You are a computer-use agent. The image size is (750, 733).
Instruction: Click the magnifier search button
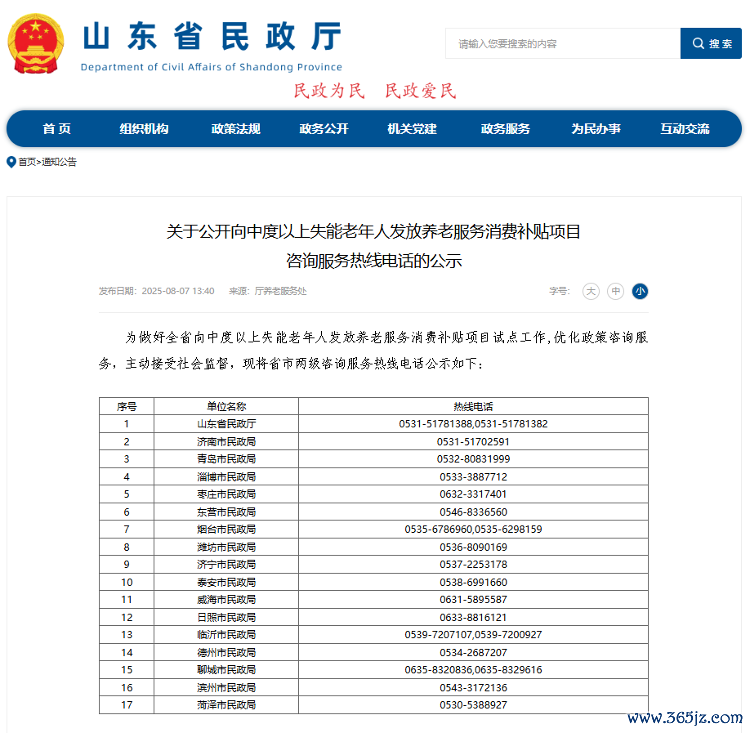click(x=710, y=43)
